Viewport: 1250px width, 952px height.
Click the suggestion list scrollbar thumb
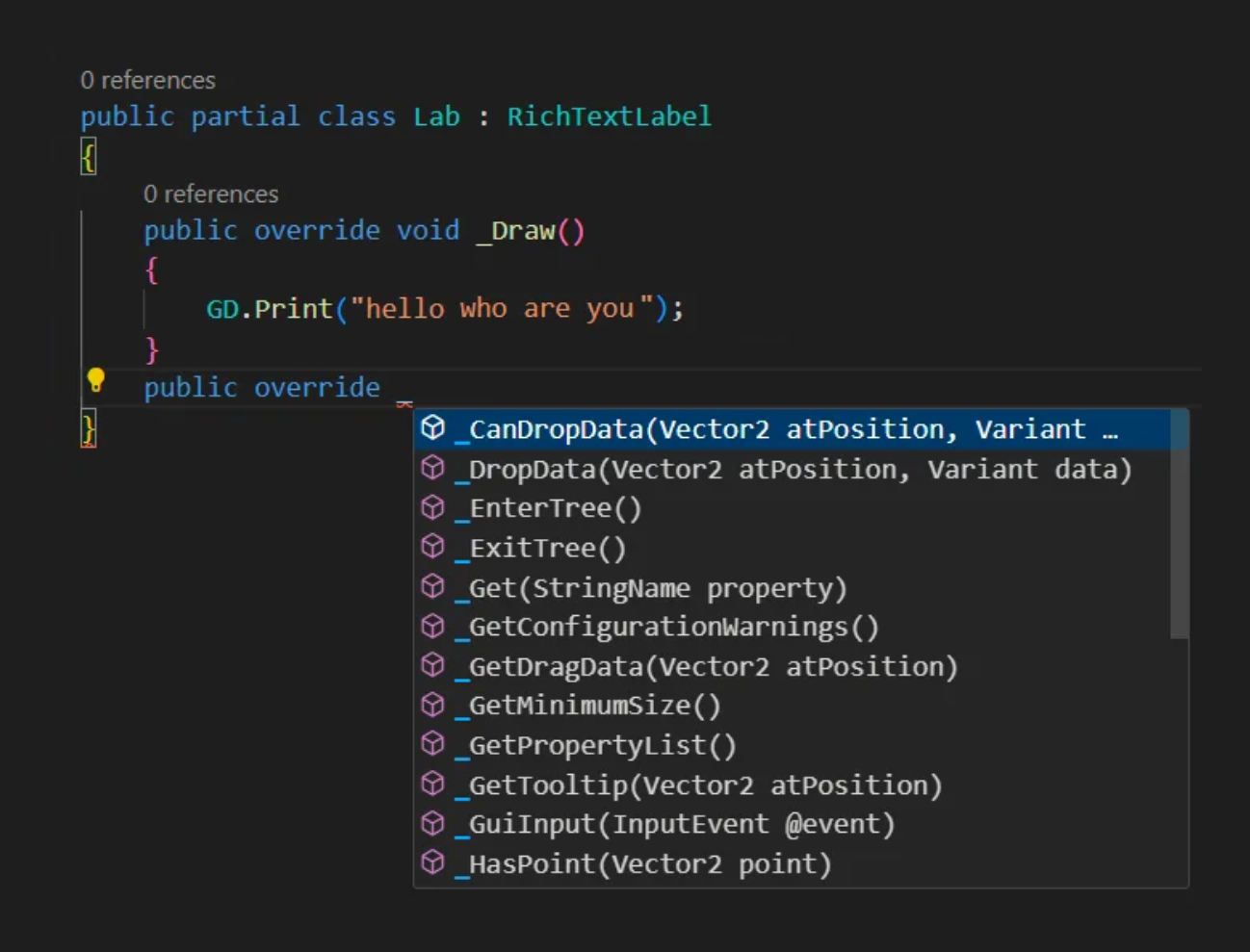point(1180,525)
